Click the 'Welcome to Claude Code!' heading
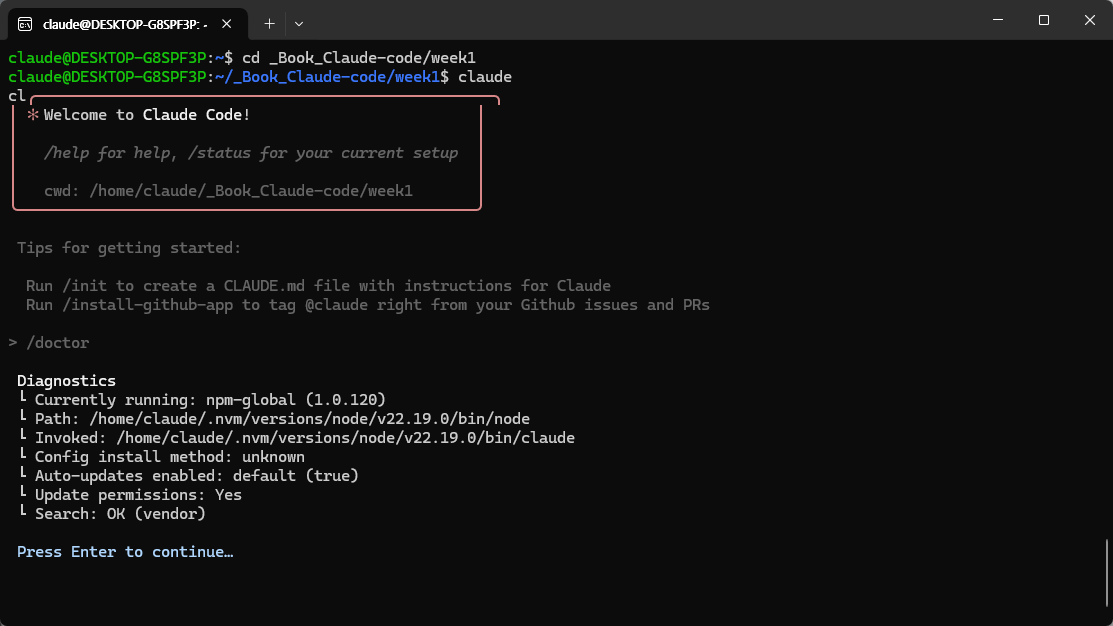Screen dimensions: 1113x626 coord(147,115)
